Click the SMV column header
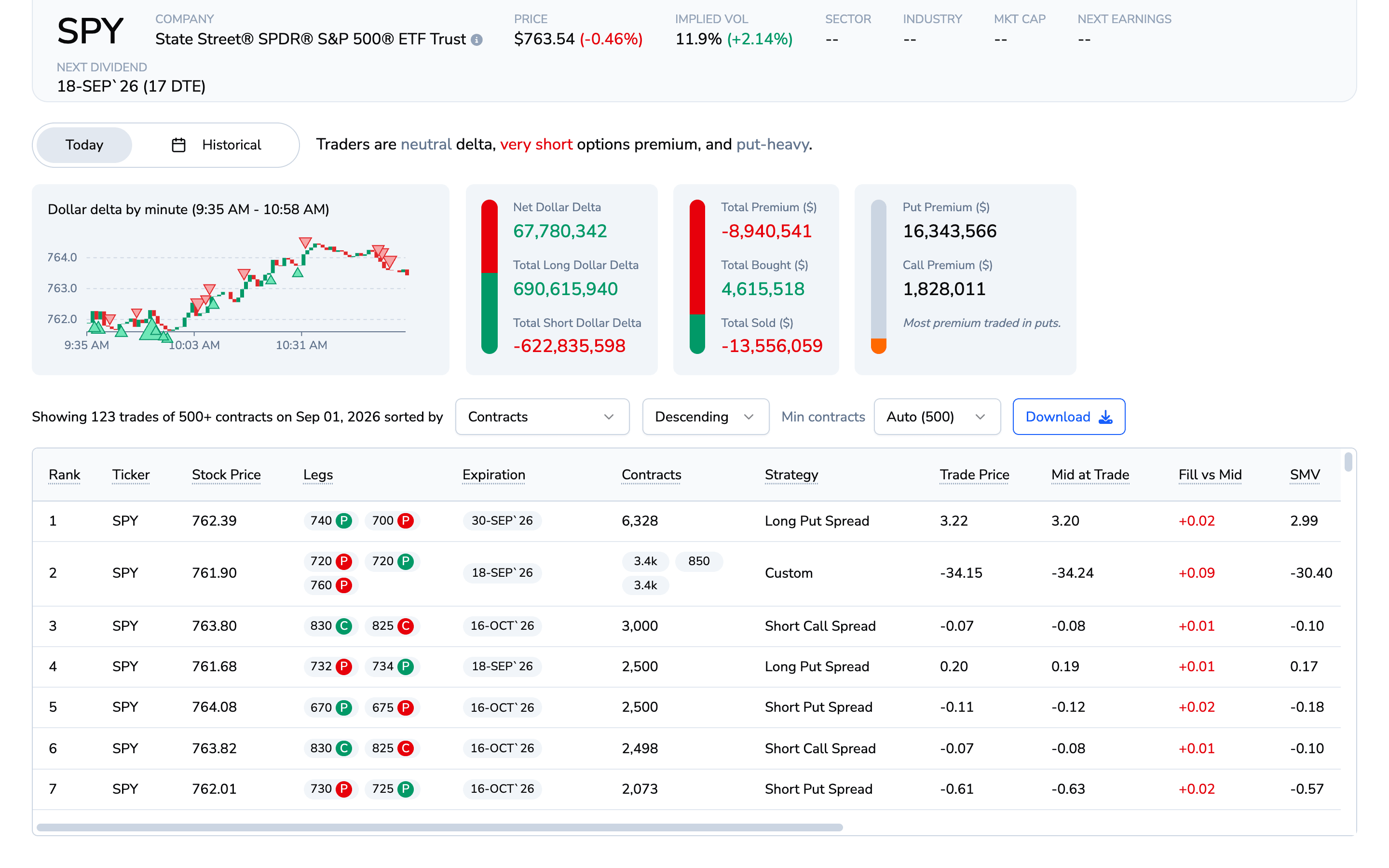 (1305, 475)
